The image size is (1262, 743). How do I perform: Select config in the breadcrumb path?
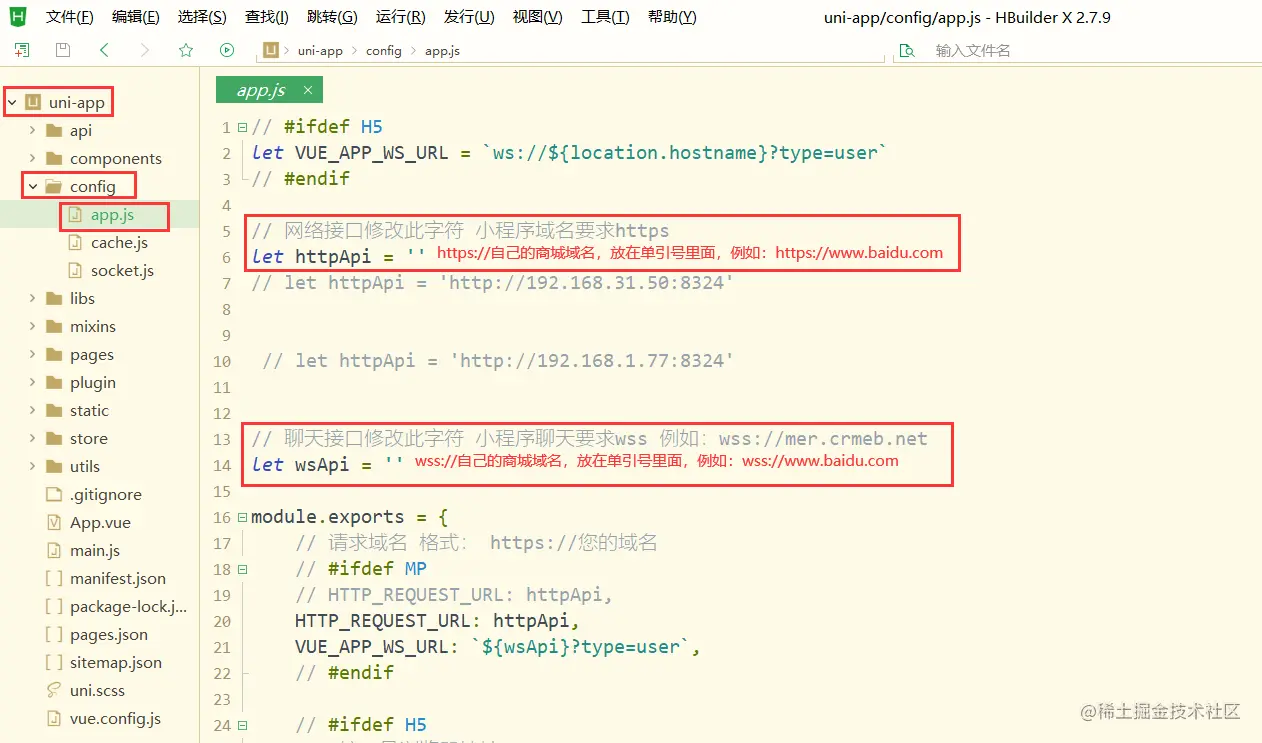pos(384,50)
